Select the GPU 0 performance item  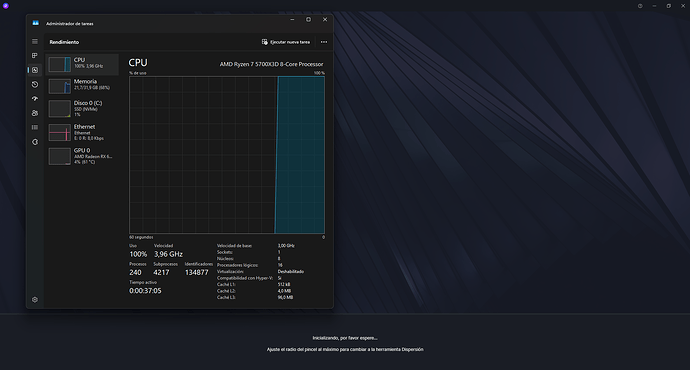[x=82, y=156]
